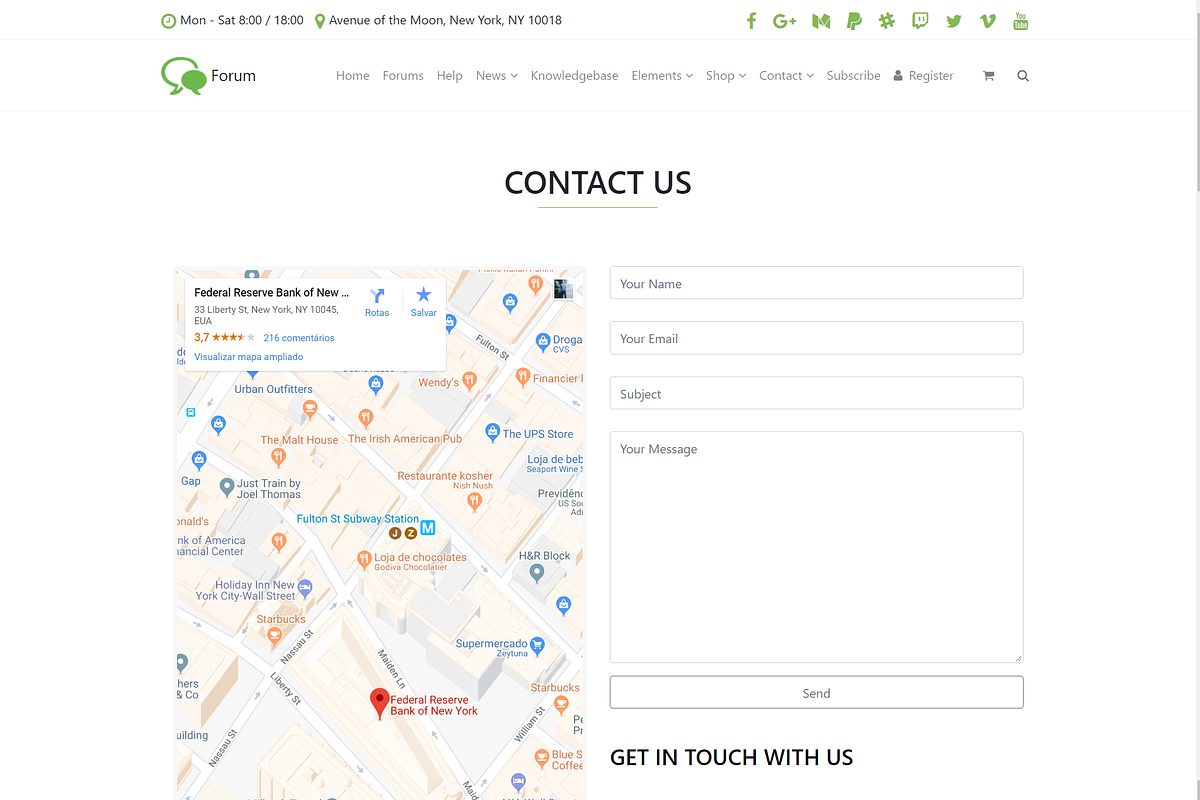Expand the Elements dropdown menu
The image size is (1200, 800).
pos(662,76)
